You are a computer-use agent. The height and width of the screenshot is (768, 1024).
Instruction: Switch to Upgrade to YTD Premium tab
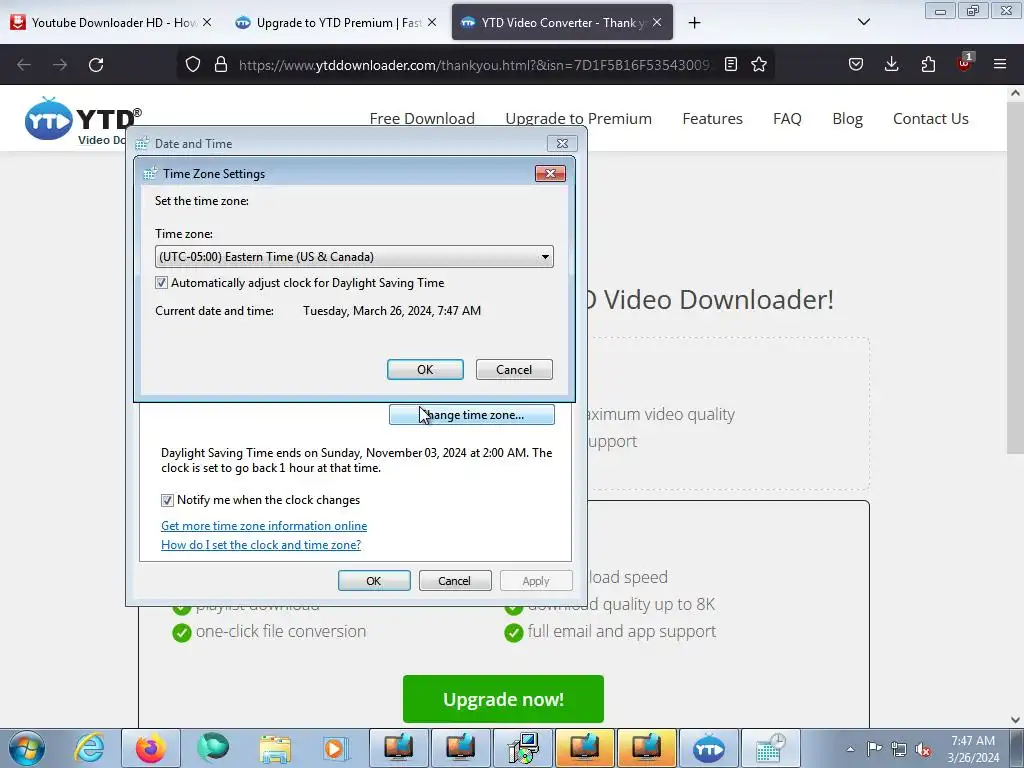[x=336, y=23]
